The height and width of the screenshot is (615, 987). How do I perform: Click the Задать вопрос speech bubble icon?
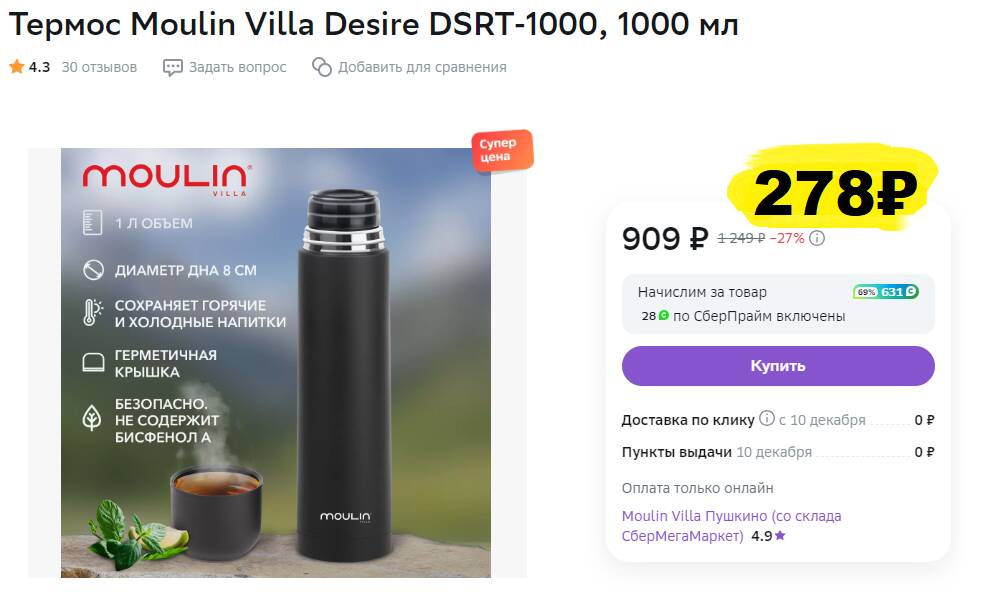point(172,67)
